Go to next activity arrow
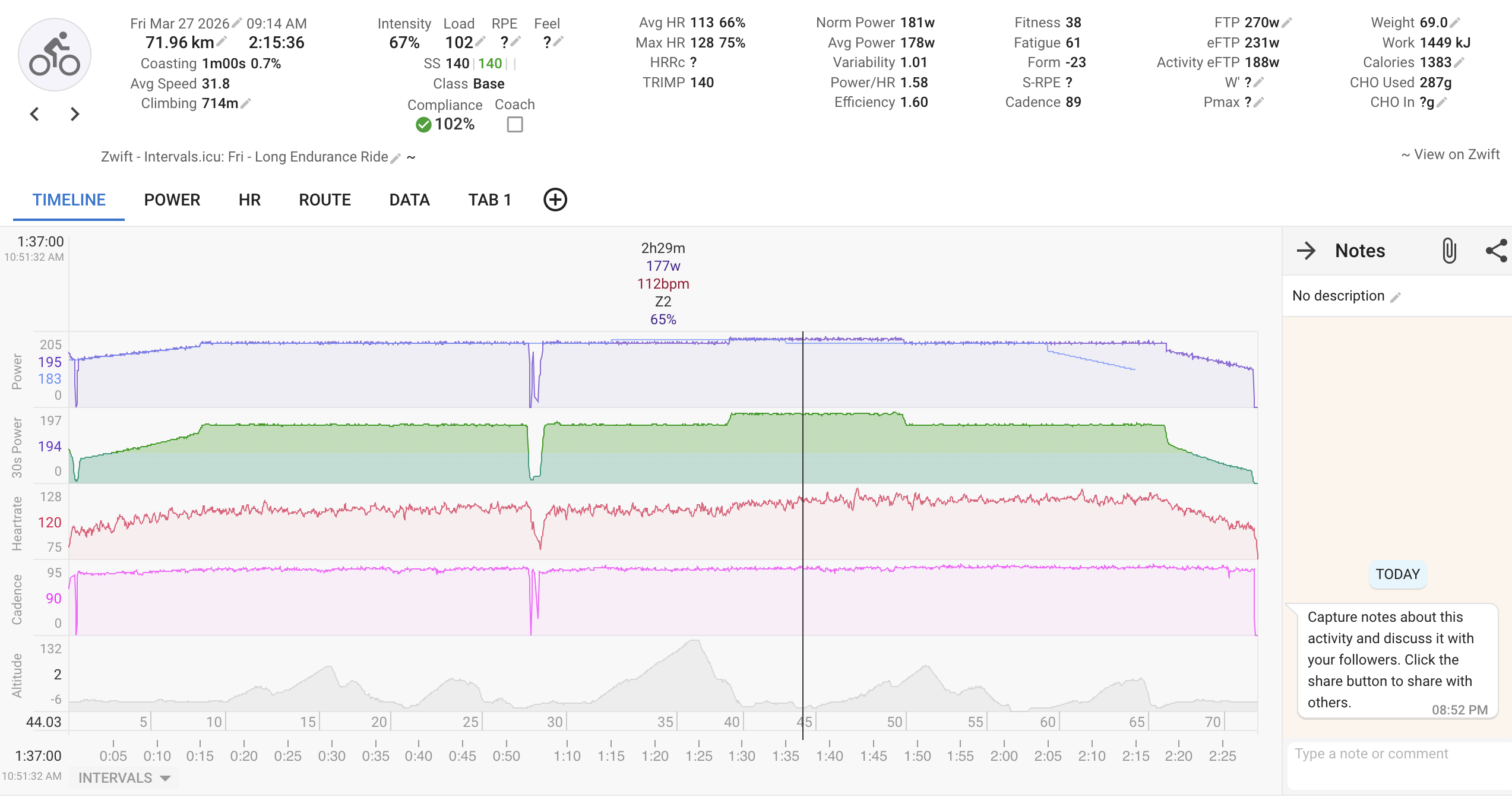Viewport: 1512px width, 797px height. click(x=74, y=114)
